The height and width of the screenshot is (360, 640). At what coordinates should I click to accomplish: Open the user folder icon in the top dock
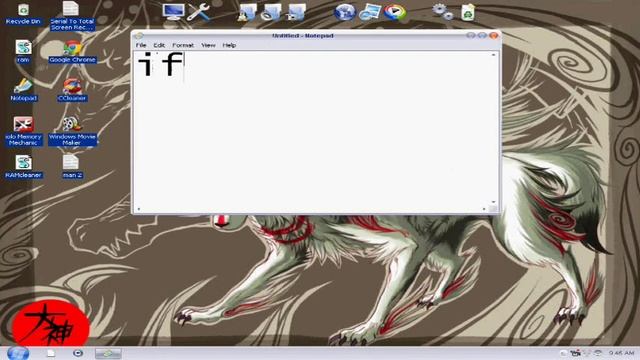pos(247,12)
